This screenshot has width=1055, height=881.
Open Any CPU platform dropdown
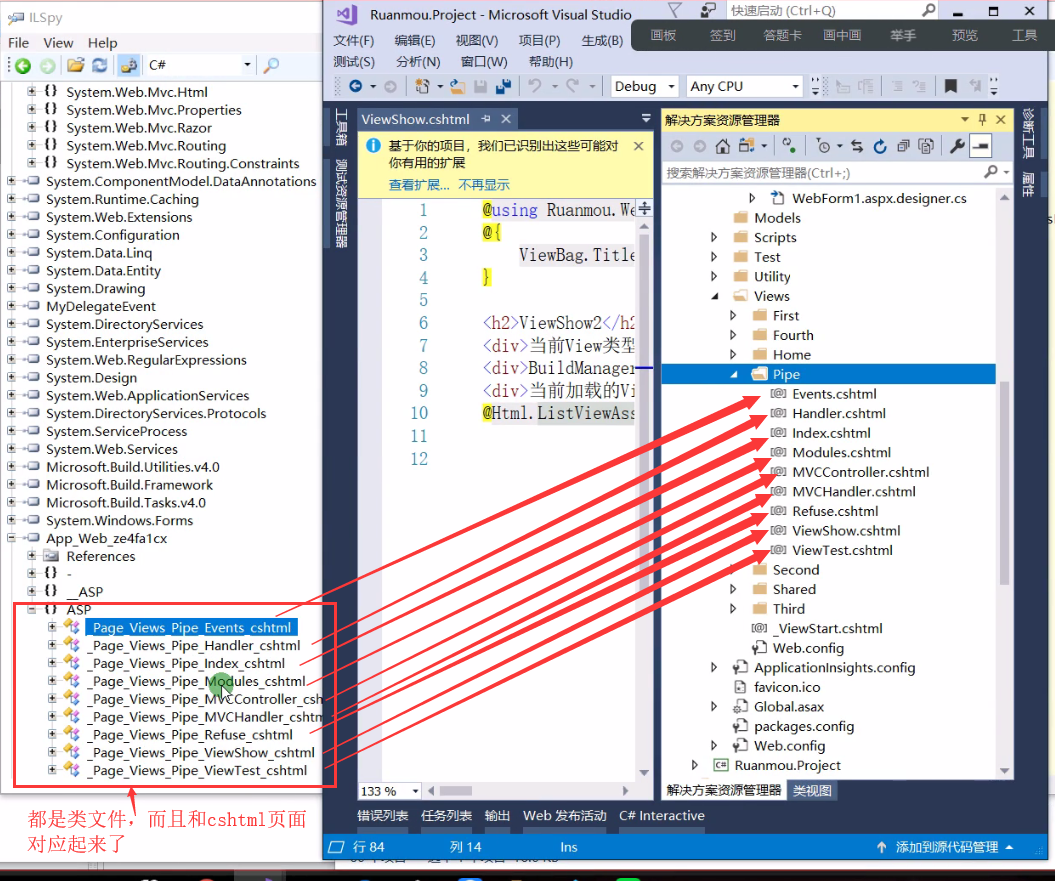[x=744, y=86]
